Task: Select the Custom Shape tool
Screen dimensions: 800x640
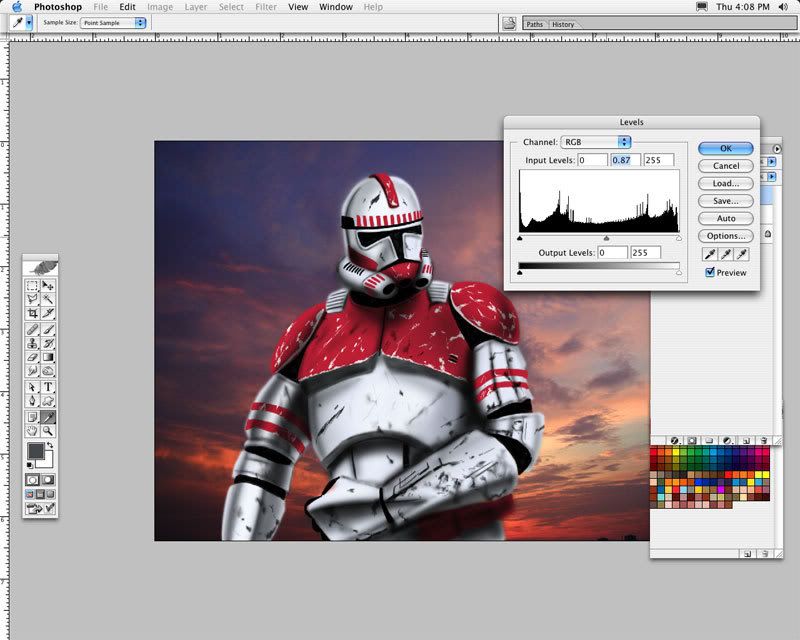Action: point(48,401)
